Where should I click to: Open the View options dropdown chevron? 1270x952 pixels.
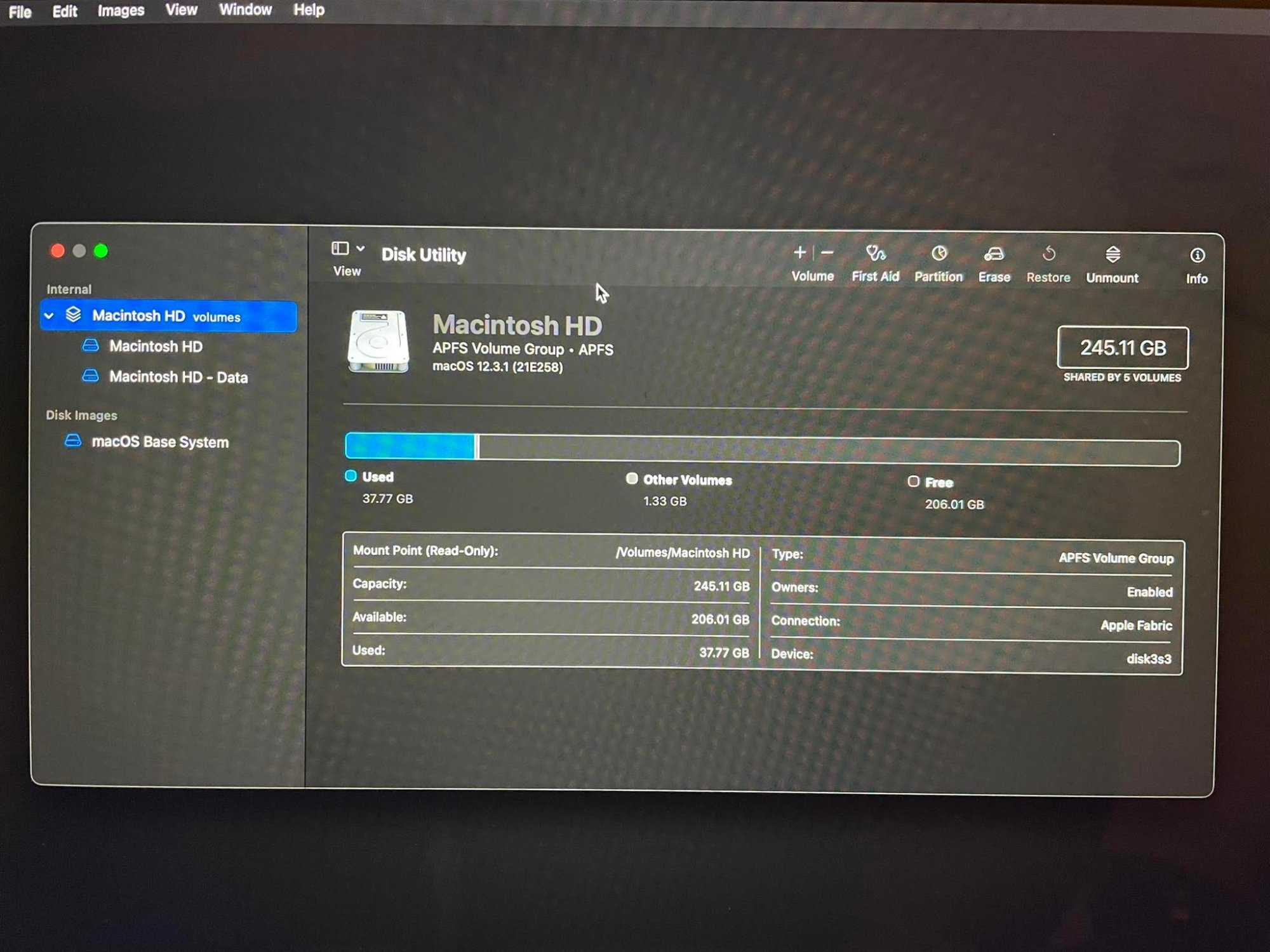(361, 249)
